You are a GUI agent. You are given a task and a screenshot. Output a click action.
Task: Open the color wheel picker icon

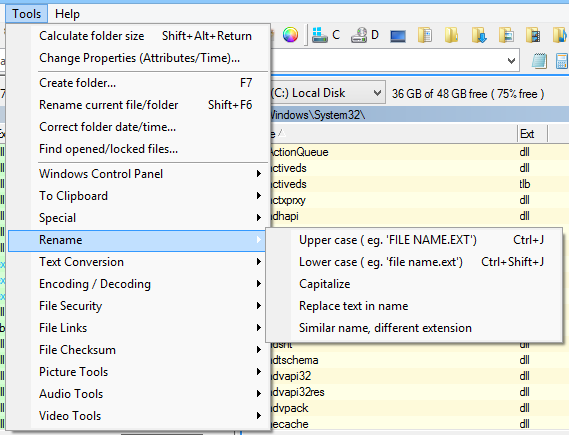point(290,35)
